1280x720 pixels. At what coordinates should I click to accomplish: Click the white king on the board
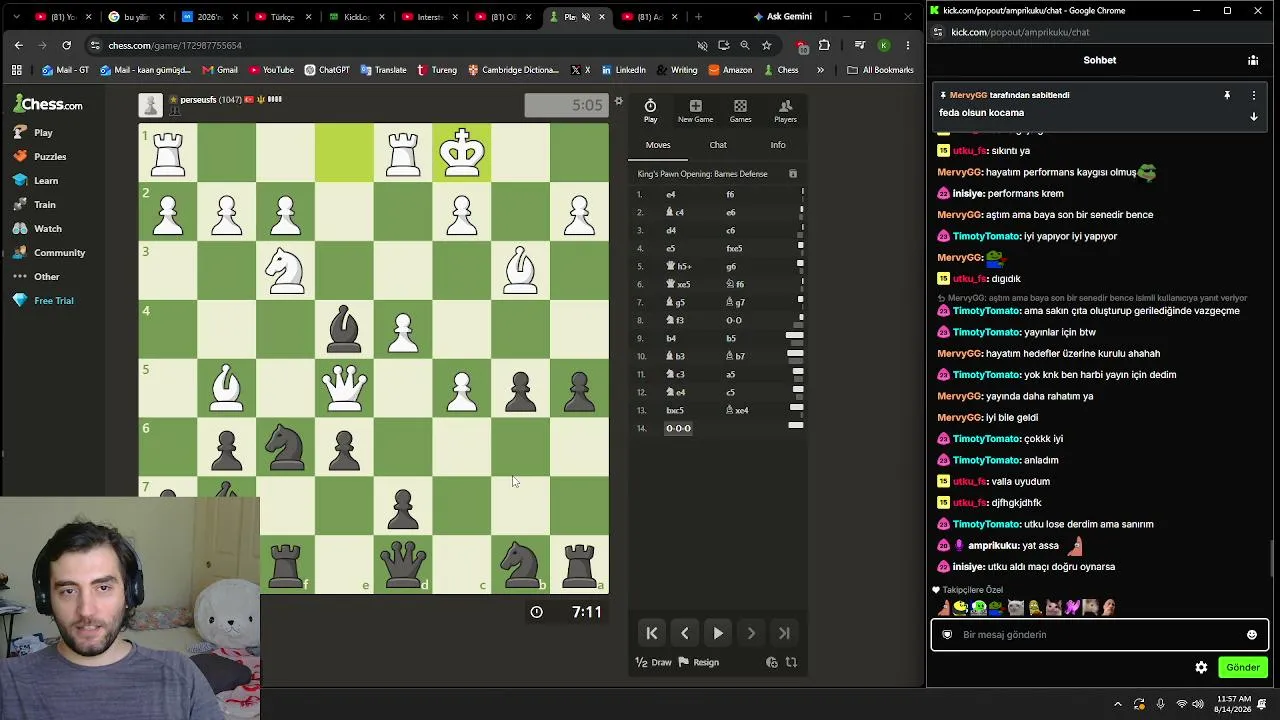tap(462, 153)
